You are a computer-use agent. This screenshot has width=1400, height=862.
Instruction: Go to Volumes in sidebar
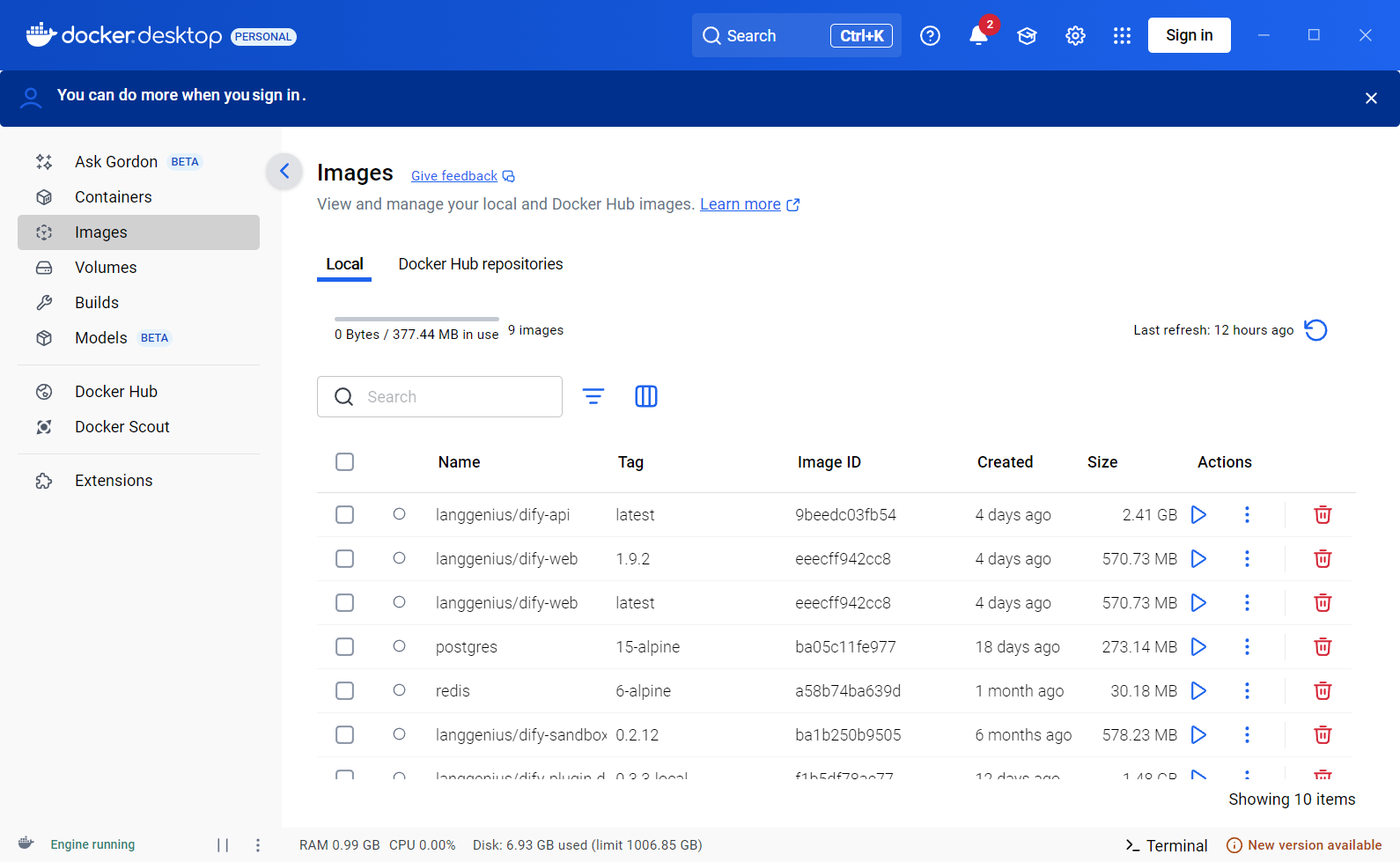pos(138,268)
